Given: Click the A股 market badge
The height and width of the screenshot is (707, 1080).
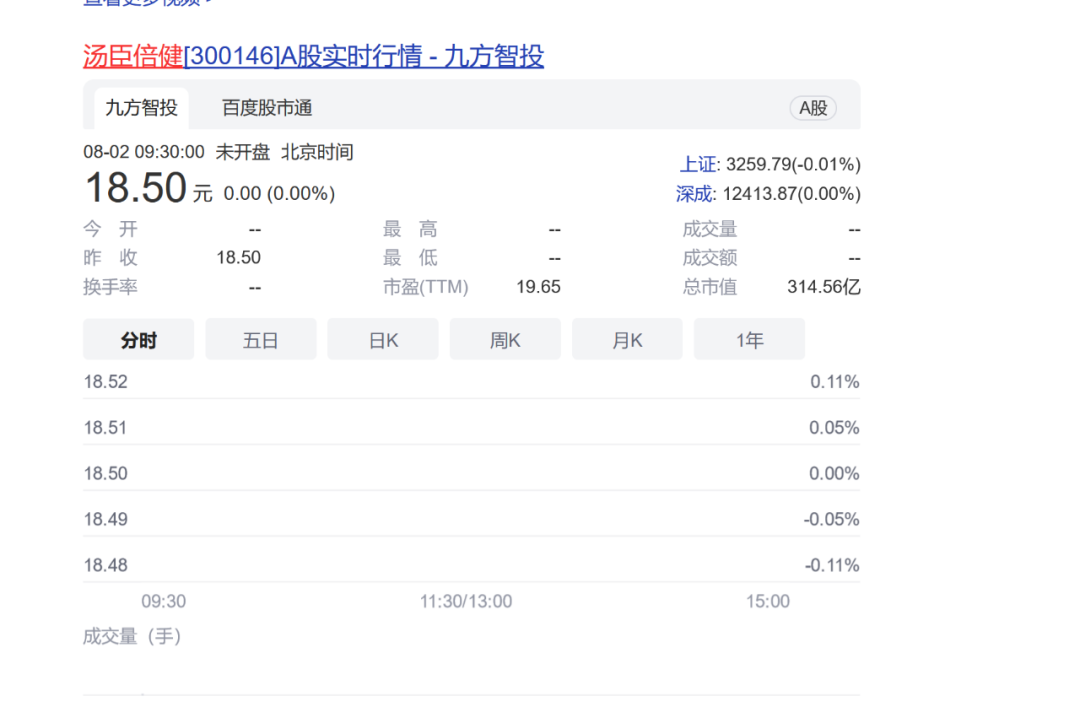Looking at the screenshot, I should coord(812,108).
